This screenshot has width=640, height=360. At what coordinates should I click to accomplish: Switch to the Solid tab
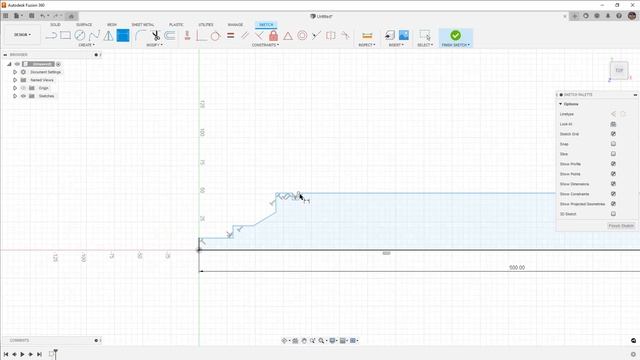(55, 25)
